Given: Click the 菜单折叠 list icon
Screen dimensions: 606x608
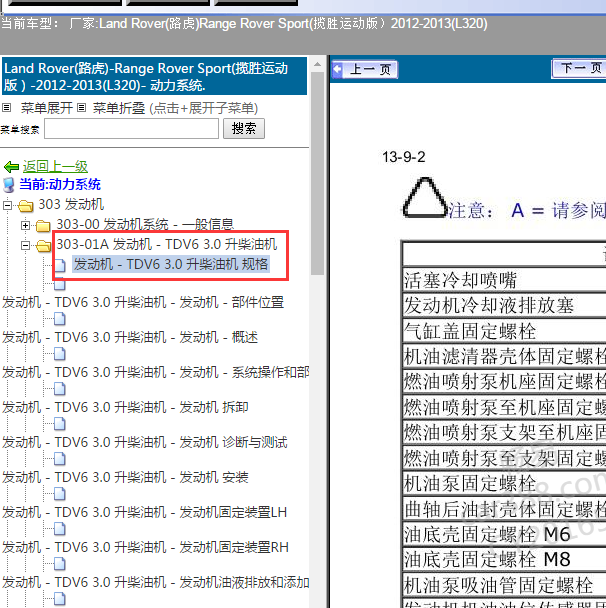Looking at the screenshot, I should [81, 107].
